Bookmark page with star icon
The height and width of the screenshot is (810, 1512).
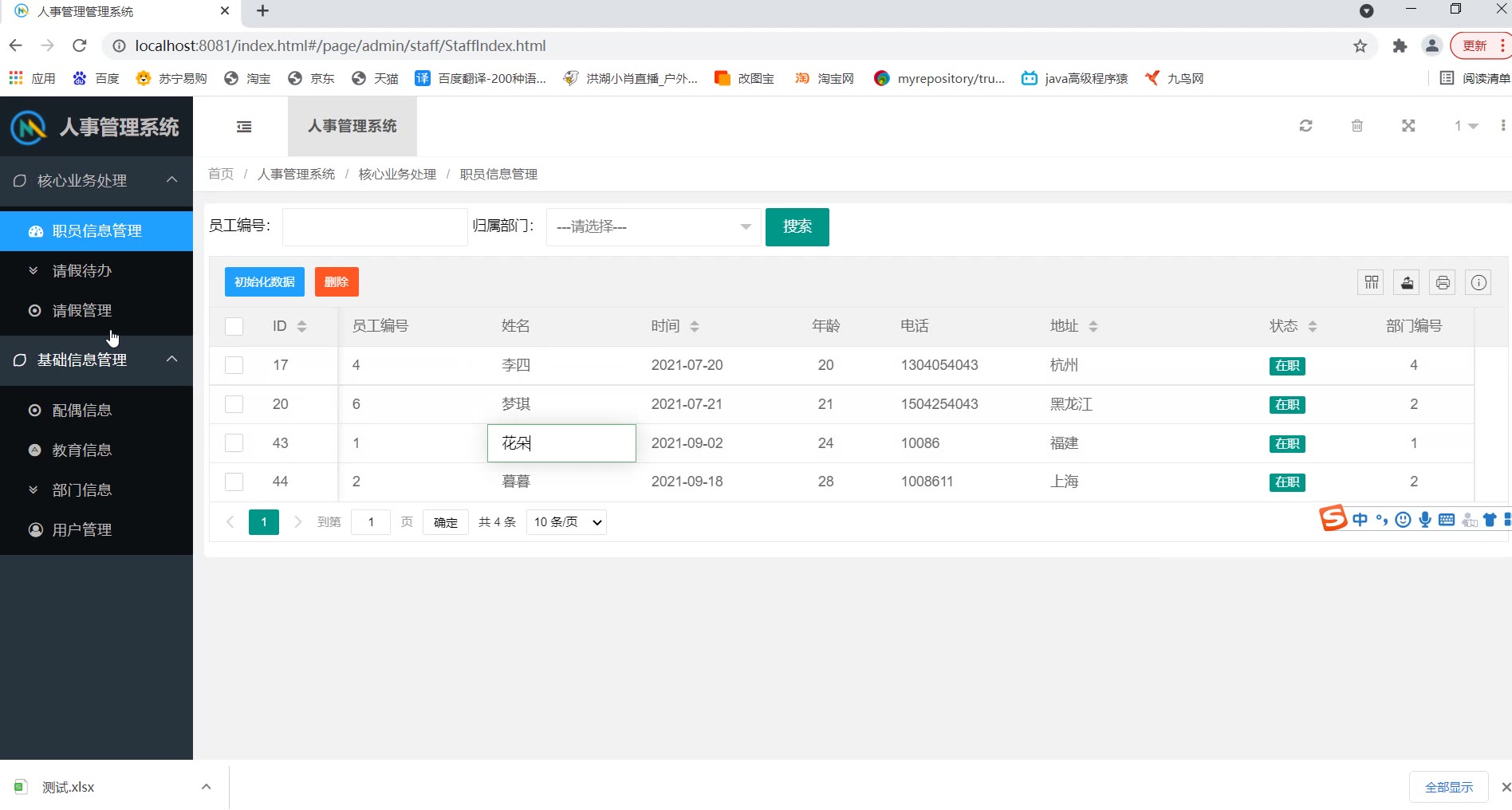(x=1360, y=46)
